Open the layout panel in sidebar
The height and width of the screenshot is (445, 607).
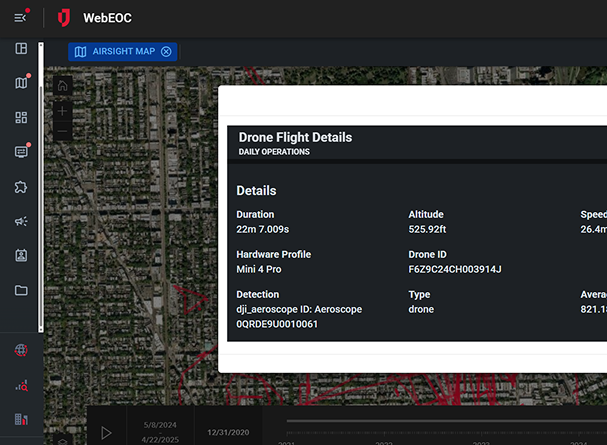click(x=21, y=49)
